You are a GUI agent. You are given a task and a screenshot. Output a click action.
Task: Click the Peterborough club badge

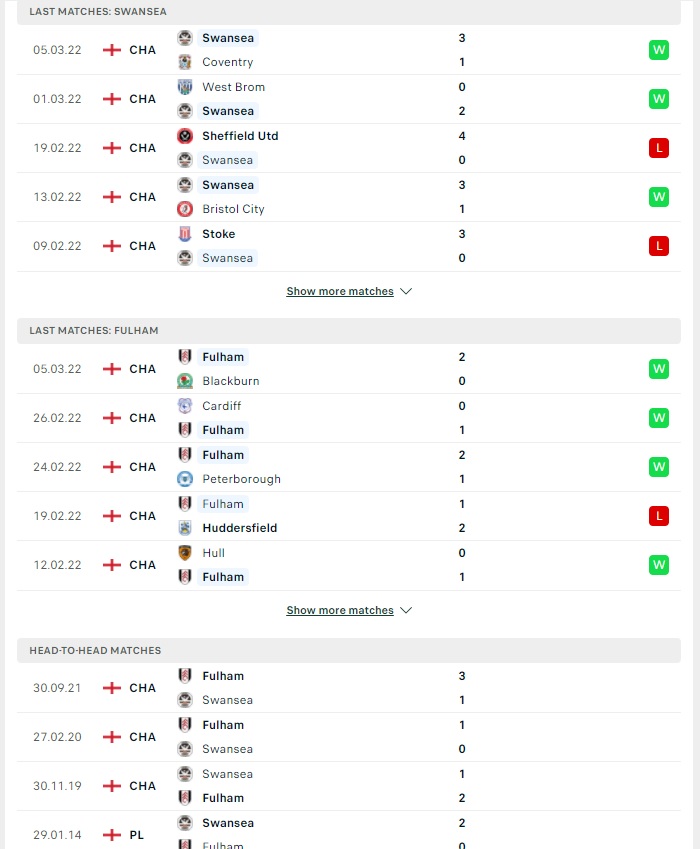click(185, 479)
